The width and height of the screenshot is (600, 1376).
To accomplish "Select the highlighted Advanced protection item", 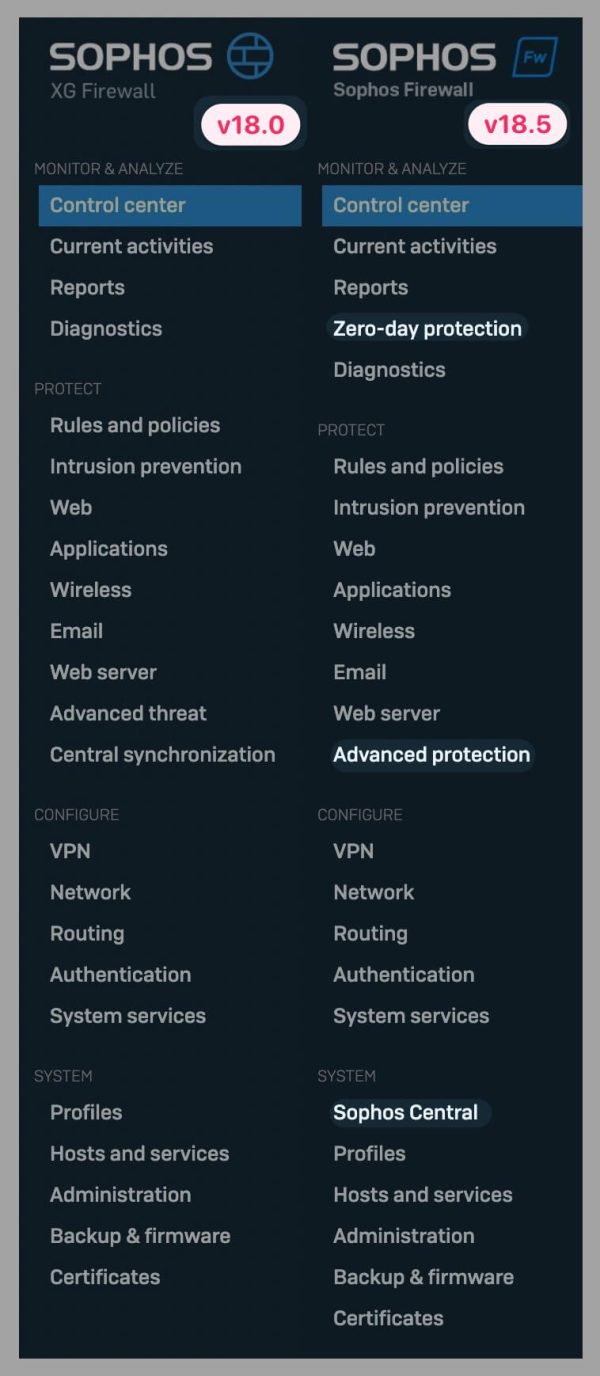I will pyautogui.click(x=432, y=754).
